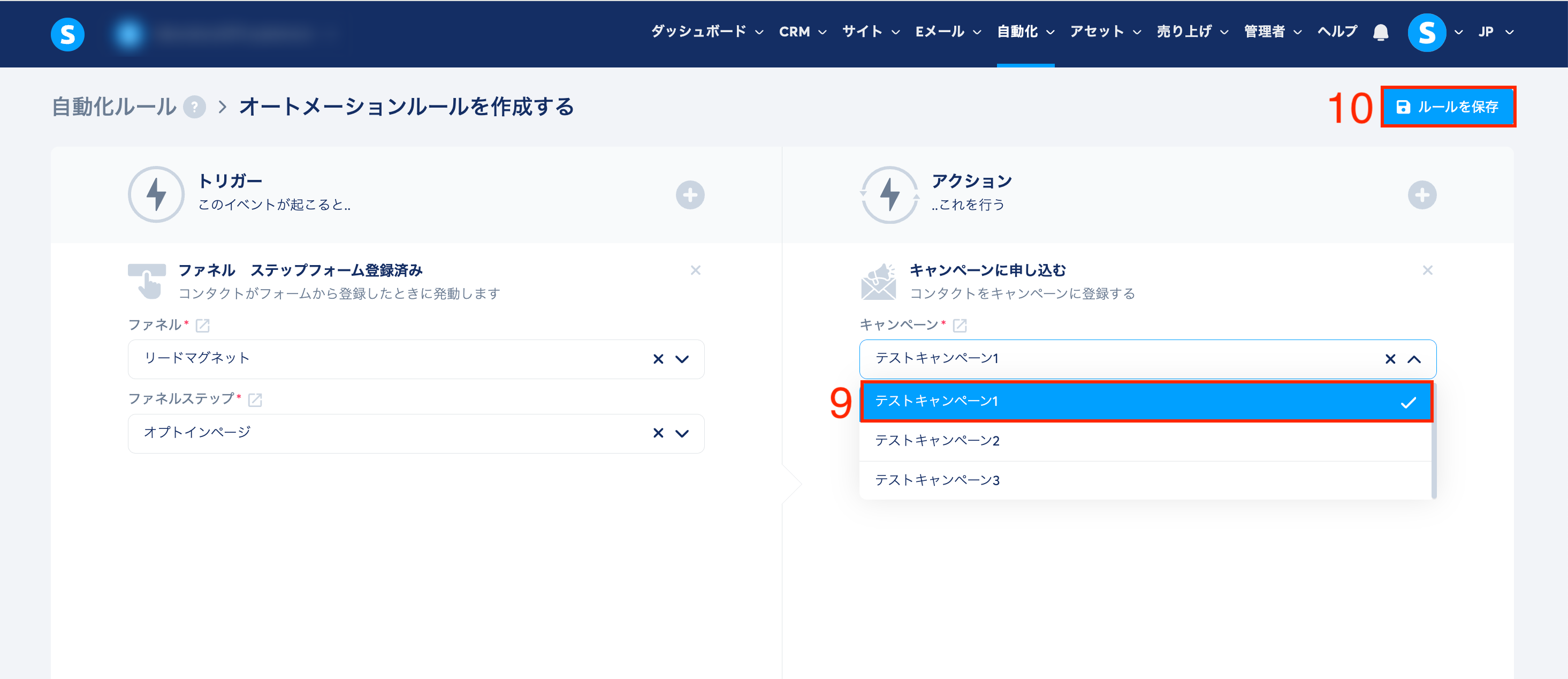Expand the ファネルステップ dropdown arrow
1568x679 pixels.
coord(682,433)
